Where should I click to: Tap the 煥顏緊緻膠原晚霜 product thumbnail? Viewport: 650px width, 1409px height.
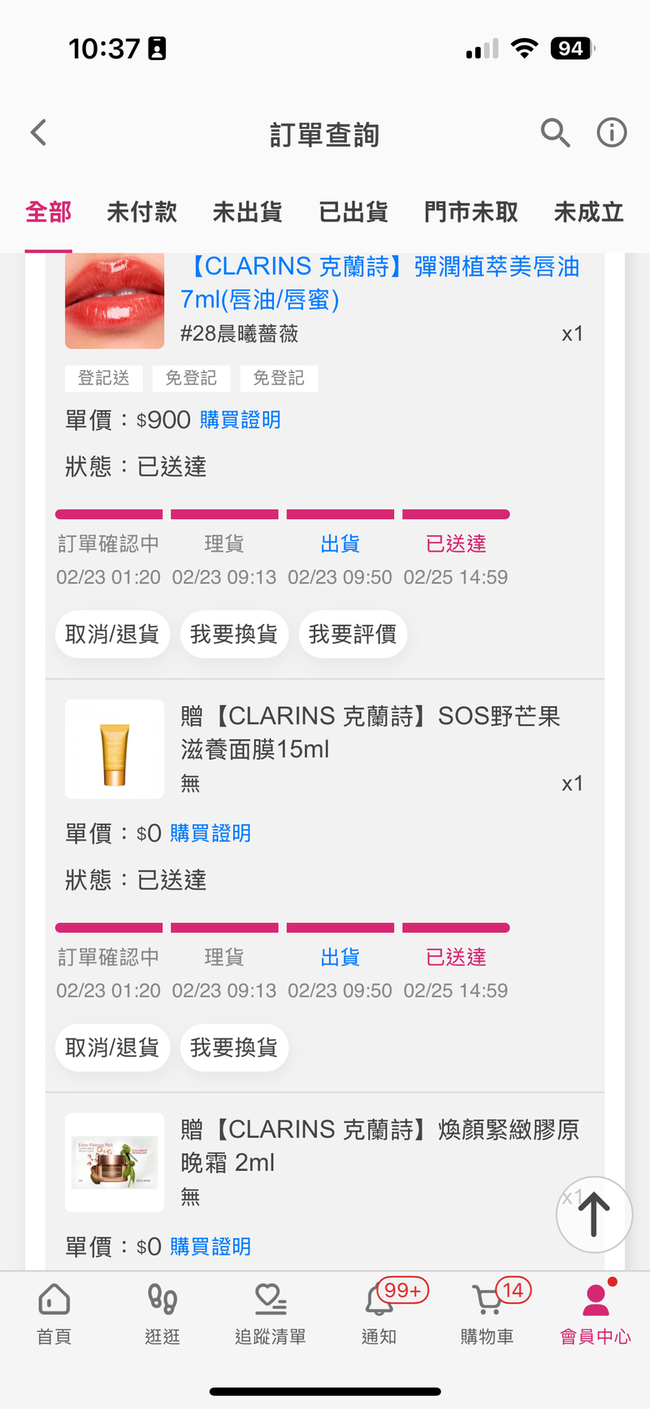point(114,1162)
